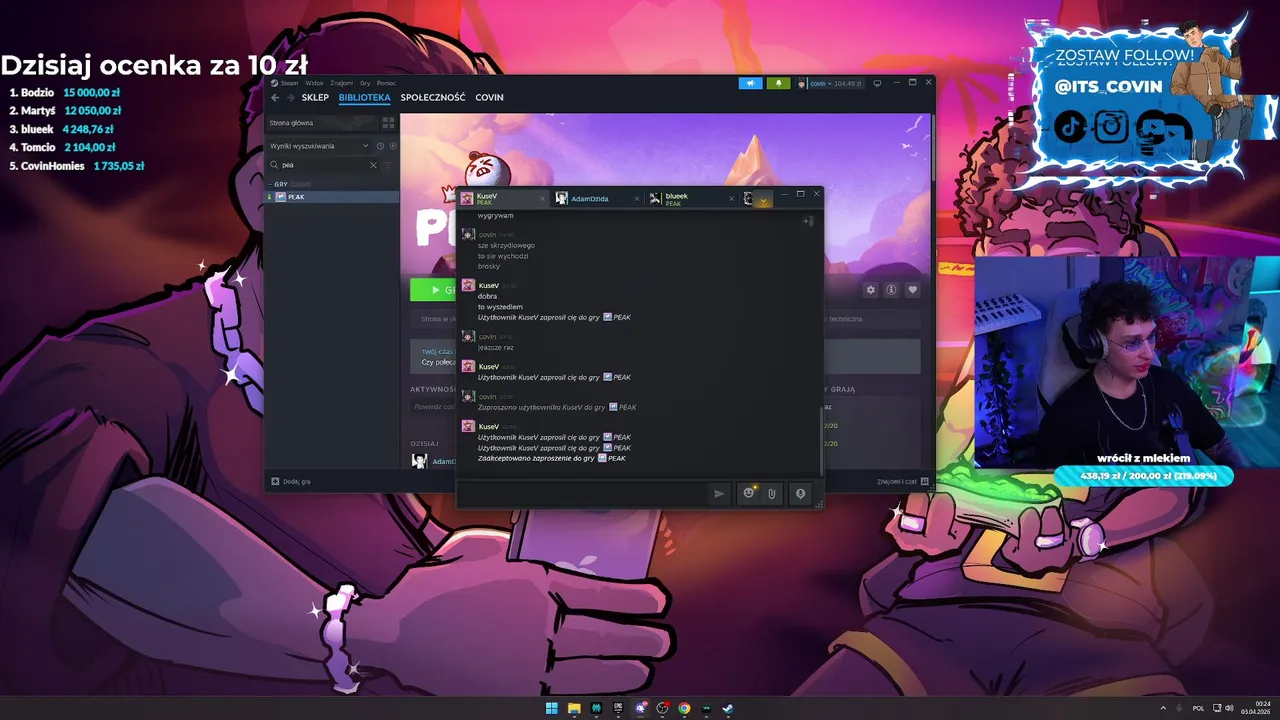
Task: Click the chat window scrollbar
Action: [821, 440]
